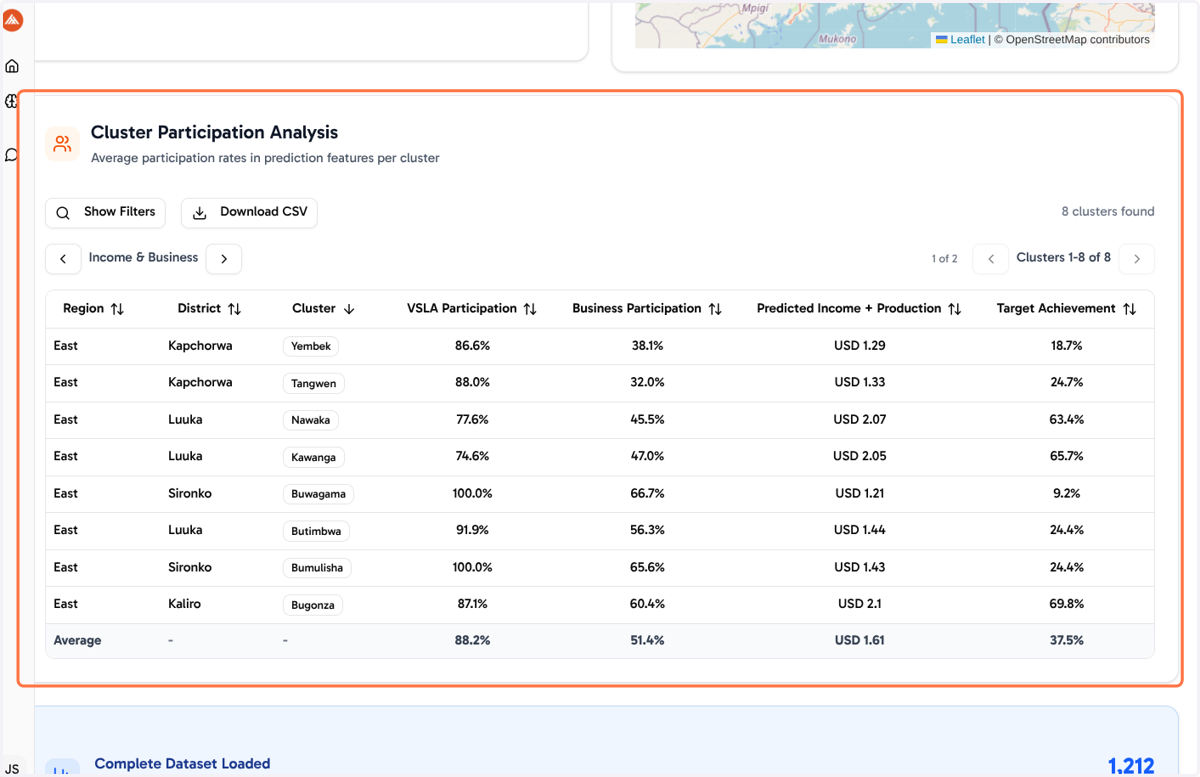Click Average row 37.5% value
The height and width of the screenshot is (777, 1200).
[1066, 641]
